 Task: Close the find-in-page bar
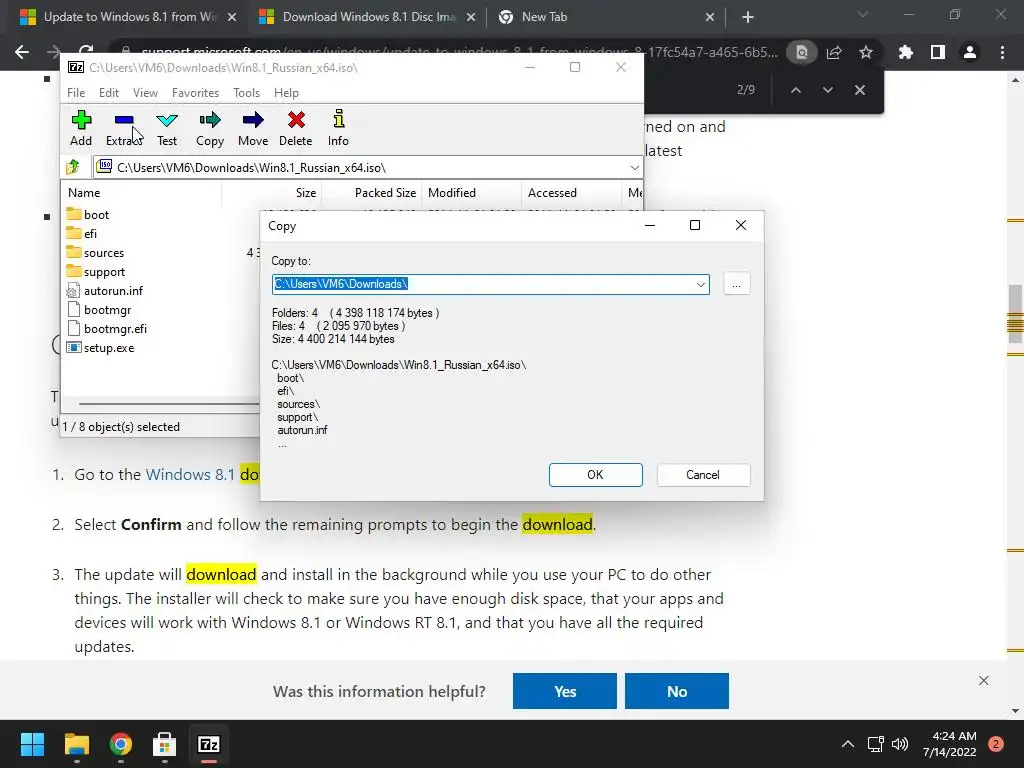pos(859,90)
